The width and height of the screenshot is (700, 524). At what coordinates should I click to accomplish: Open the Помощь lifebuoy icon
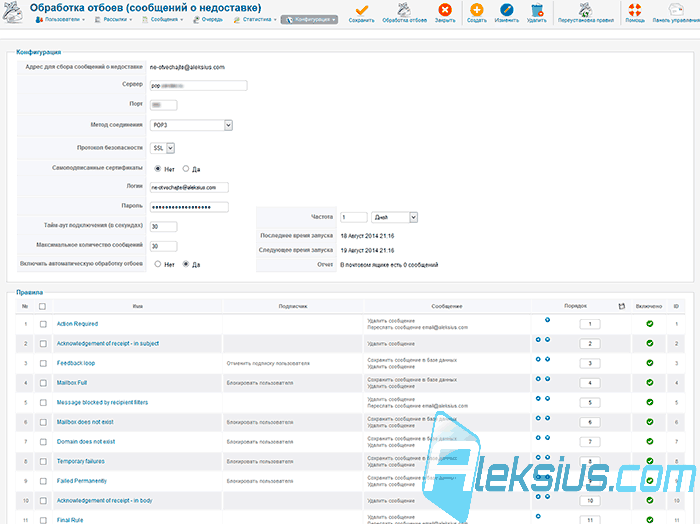click(x=635, y=10)
